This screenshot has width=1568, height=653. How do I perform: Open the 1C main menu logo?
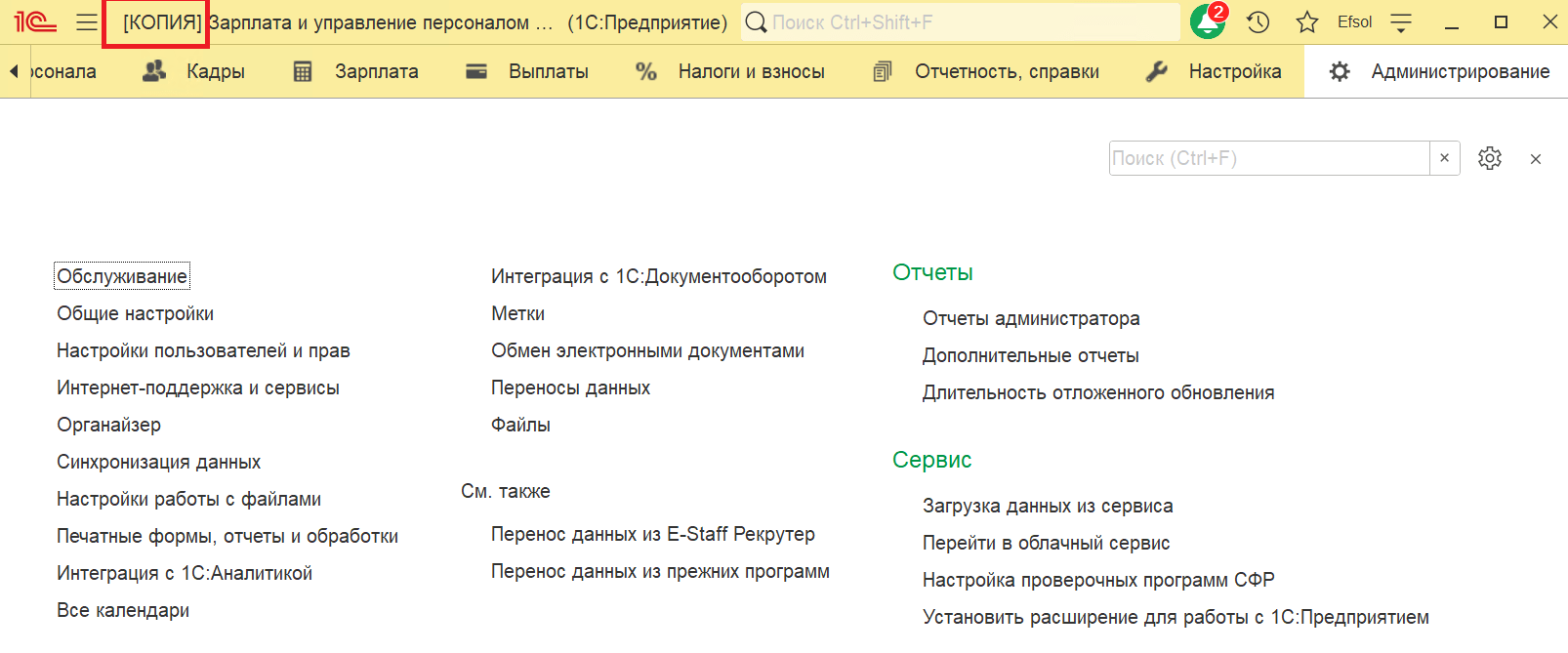pyautogui.click(x=35, y=21)
